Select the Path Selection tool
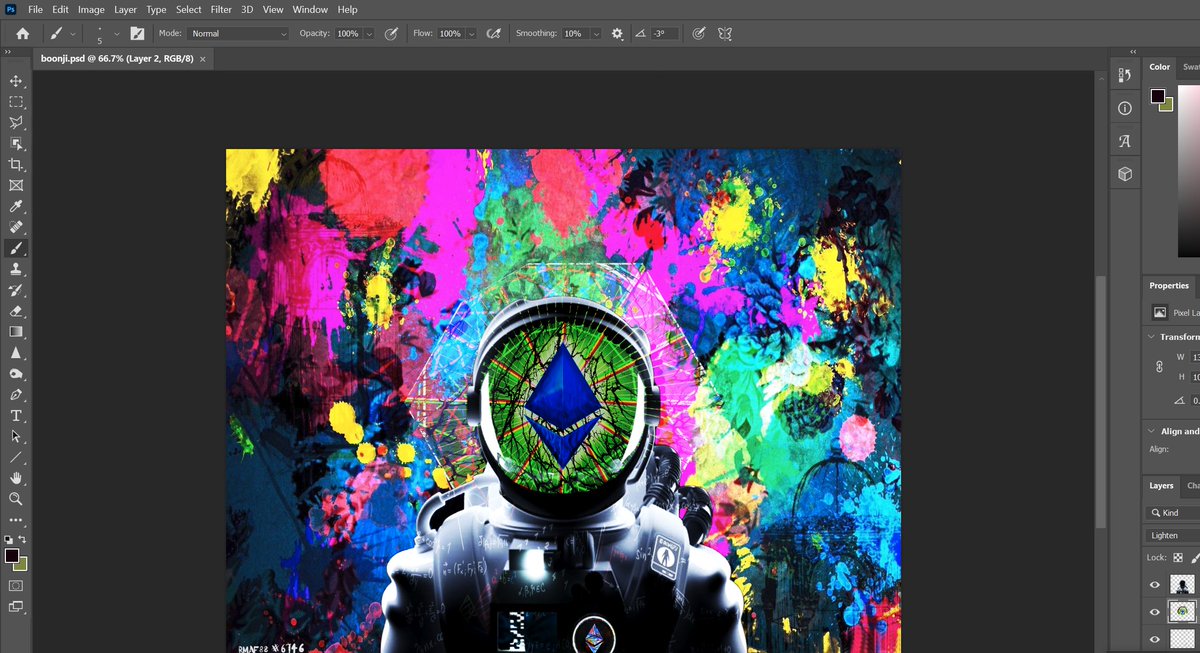The image size is (1200, 653). [16, 437]
